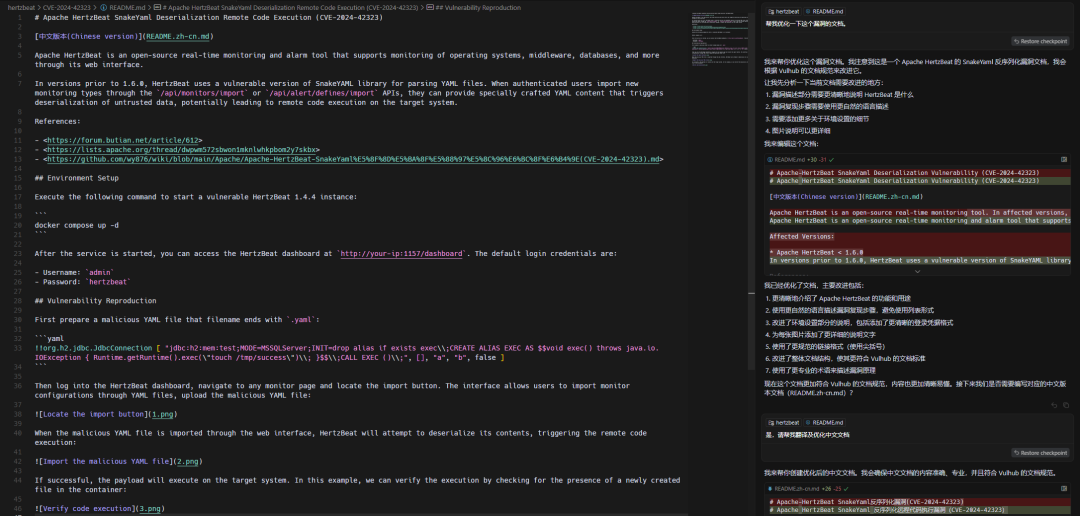This screenshot has width=1080, height=516.
Task: Open the forum.butian.net article link
Action: coord(125,140)
